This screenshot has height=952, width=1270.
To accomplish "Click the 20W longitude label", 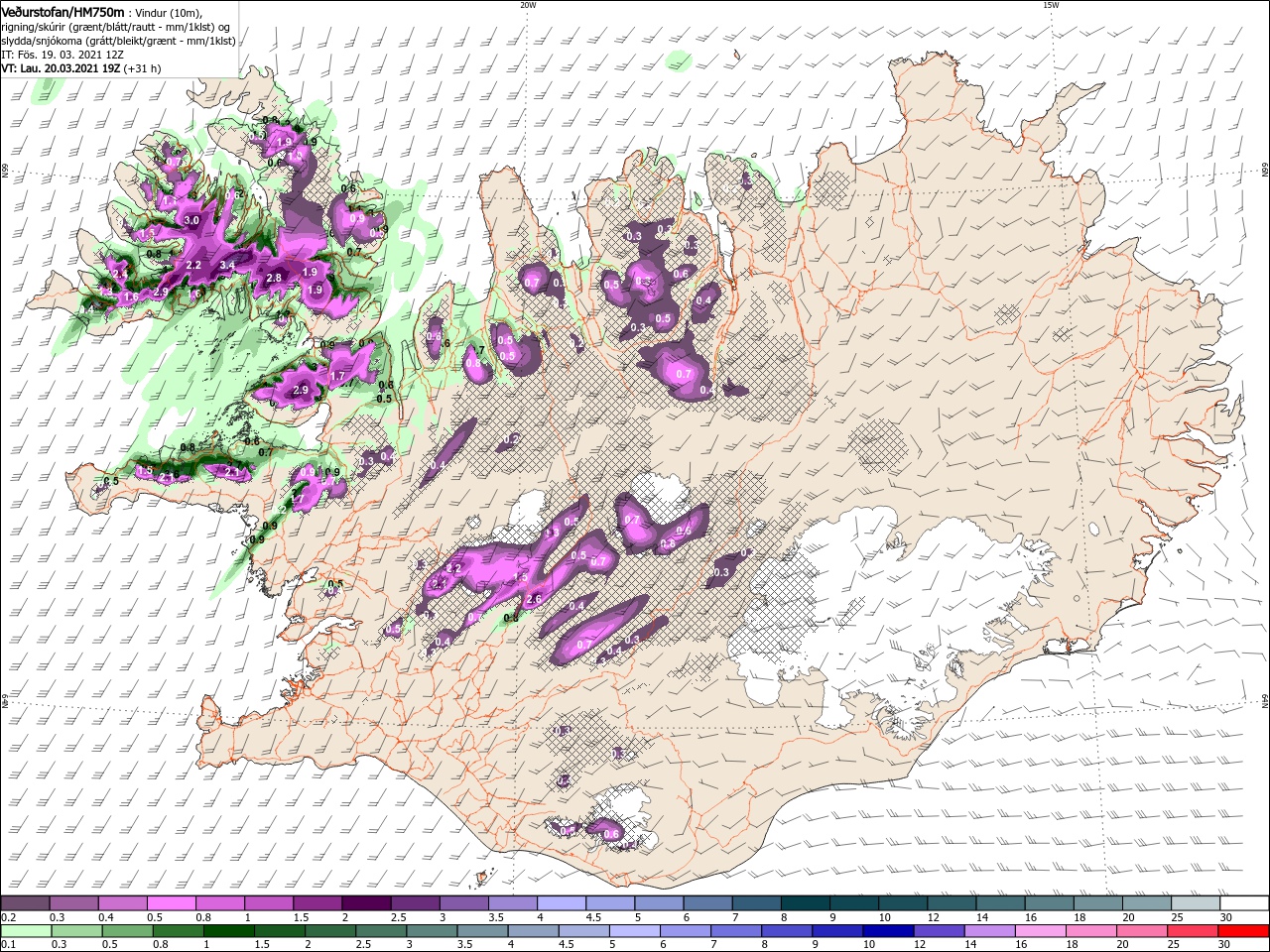I will [528, 5].
